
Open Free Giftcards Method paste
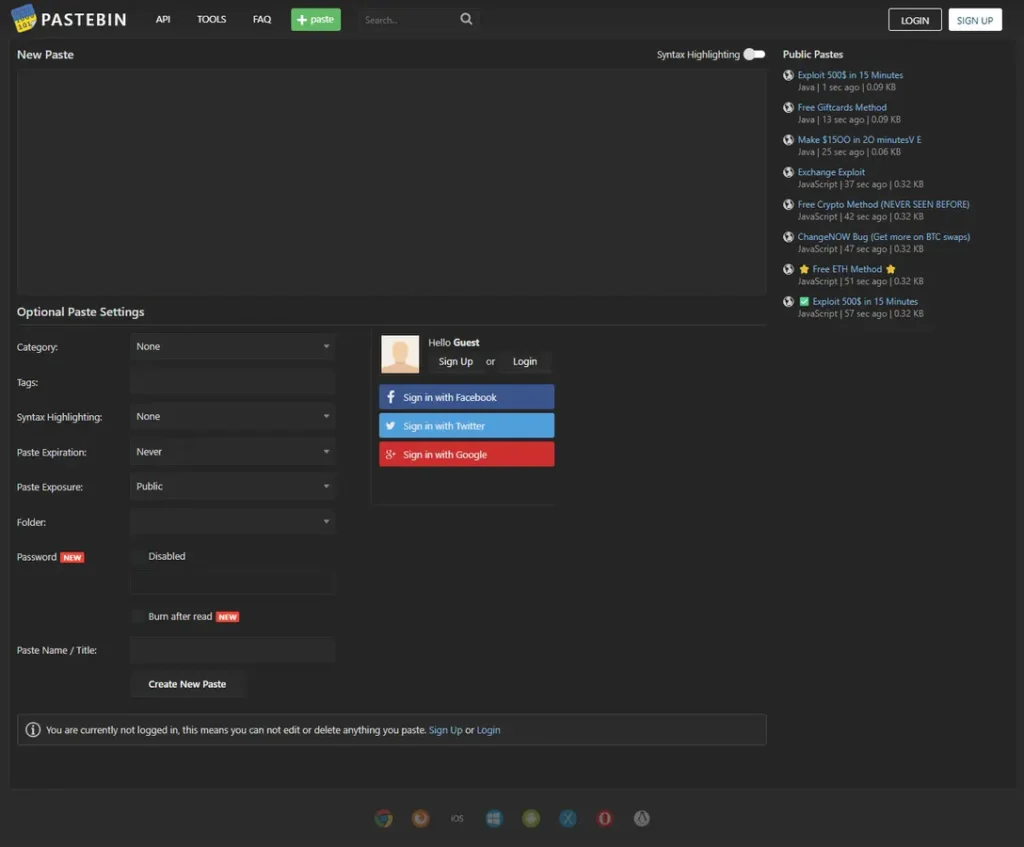pos(842,107)
